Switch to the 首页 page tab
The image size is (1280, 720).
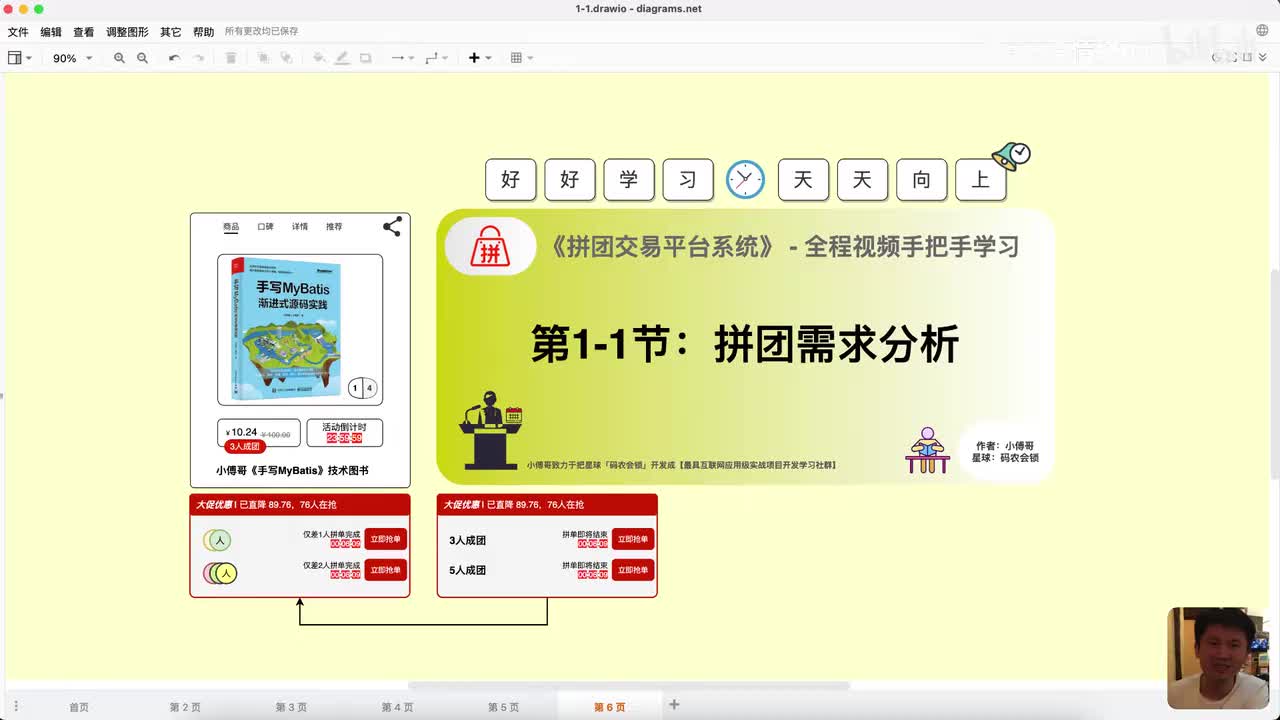point(79,707)
